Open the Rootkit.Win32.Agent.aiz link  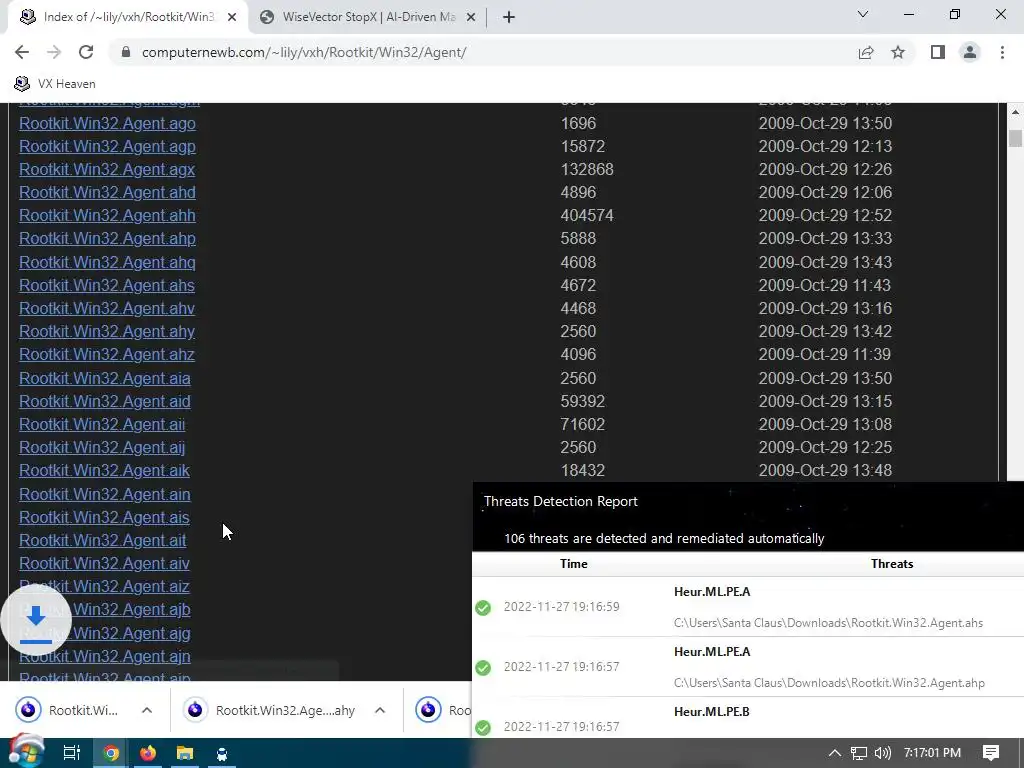coord(104,586)
